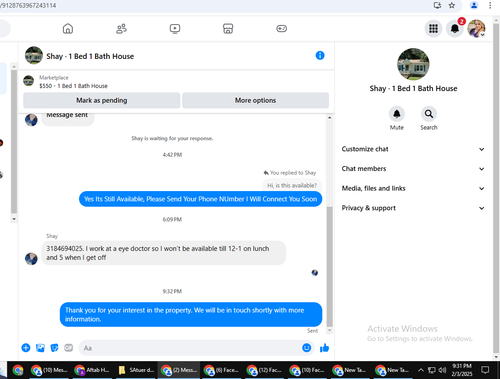Open volume icon in system tray
The height and width of the screenshot is (379, 500).
442,370
